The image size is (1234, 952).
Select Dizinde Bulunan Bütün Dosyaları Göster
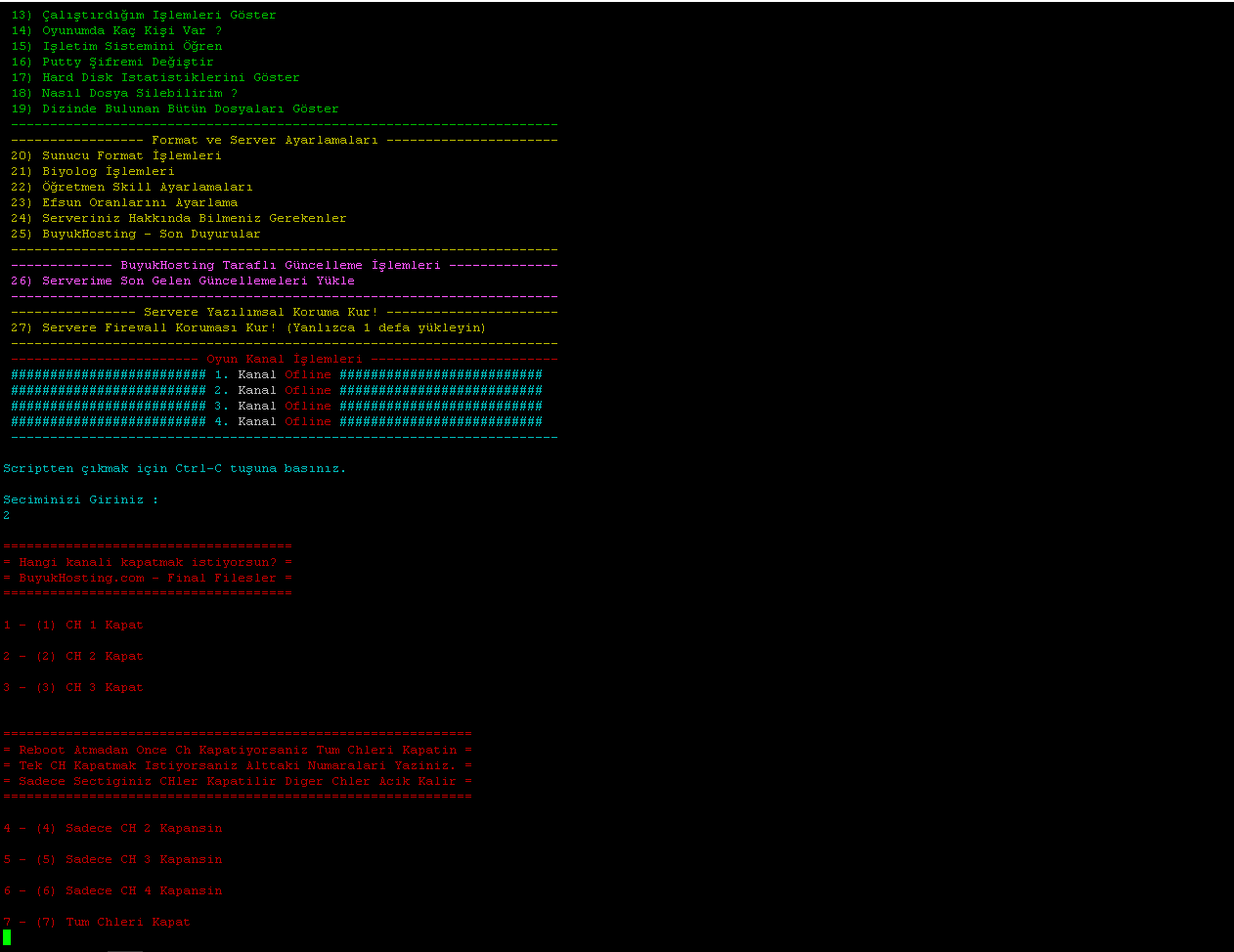[x=175, y=109]
